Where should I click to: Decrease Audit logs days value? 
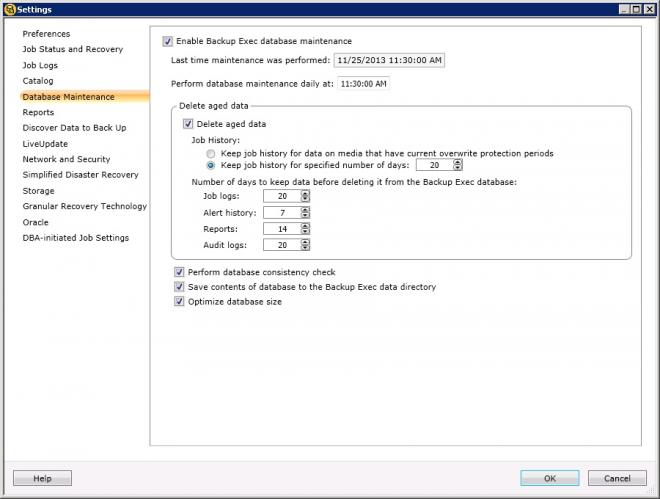coord(305,248)
